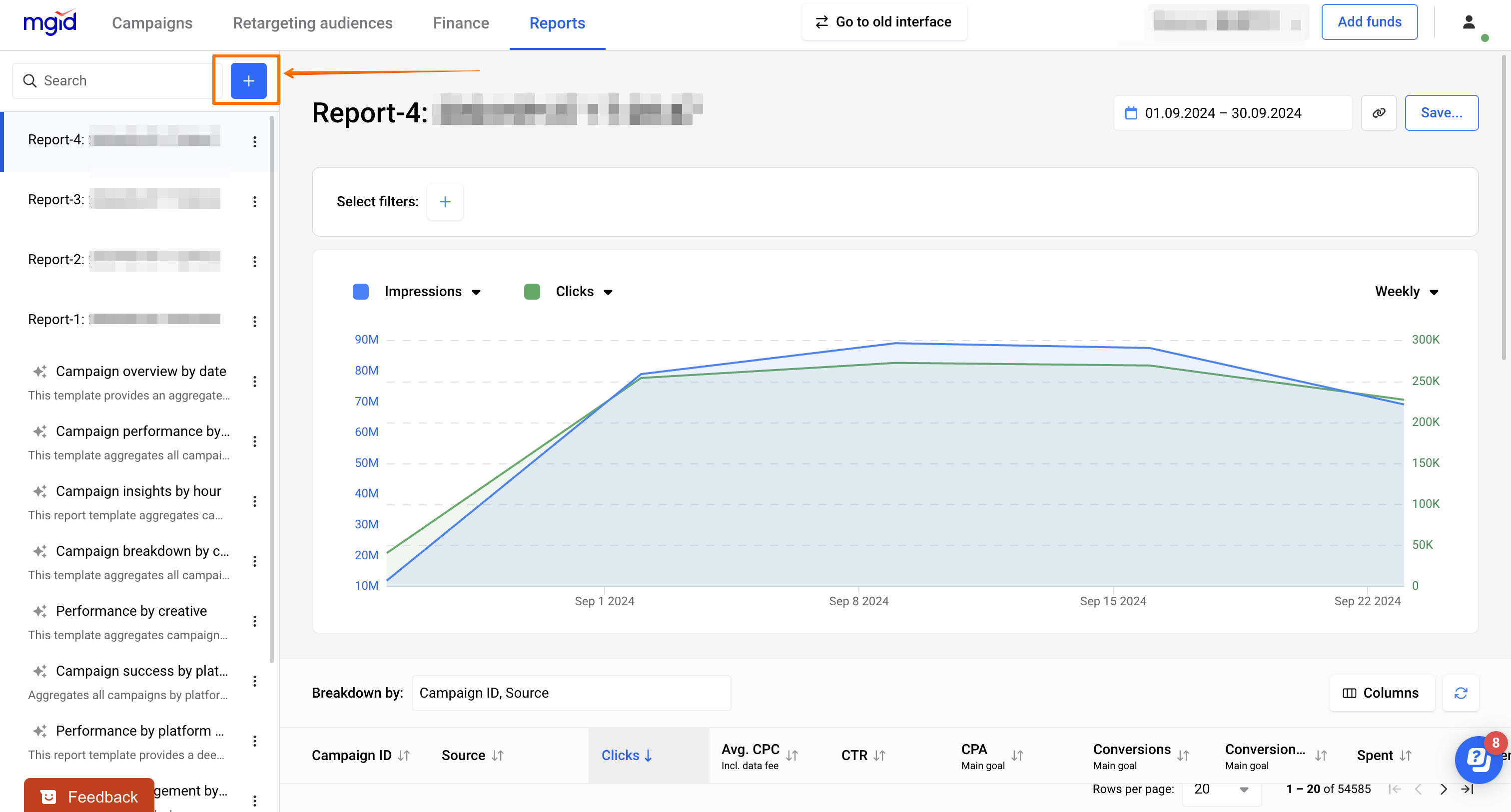Go to next table page arrow
Screen dimensions: 1511x812
(x=1444, y=789)
